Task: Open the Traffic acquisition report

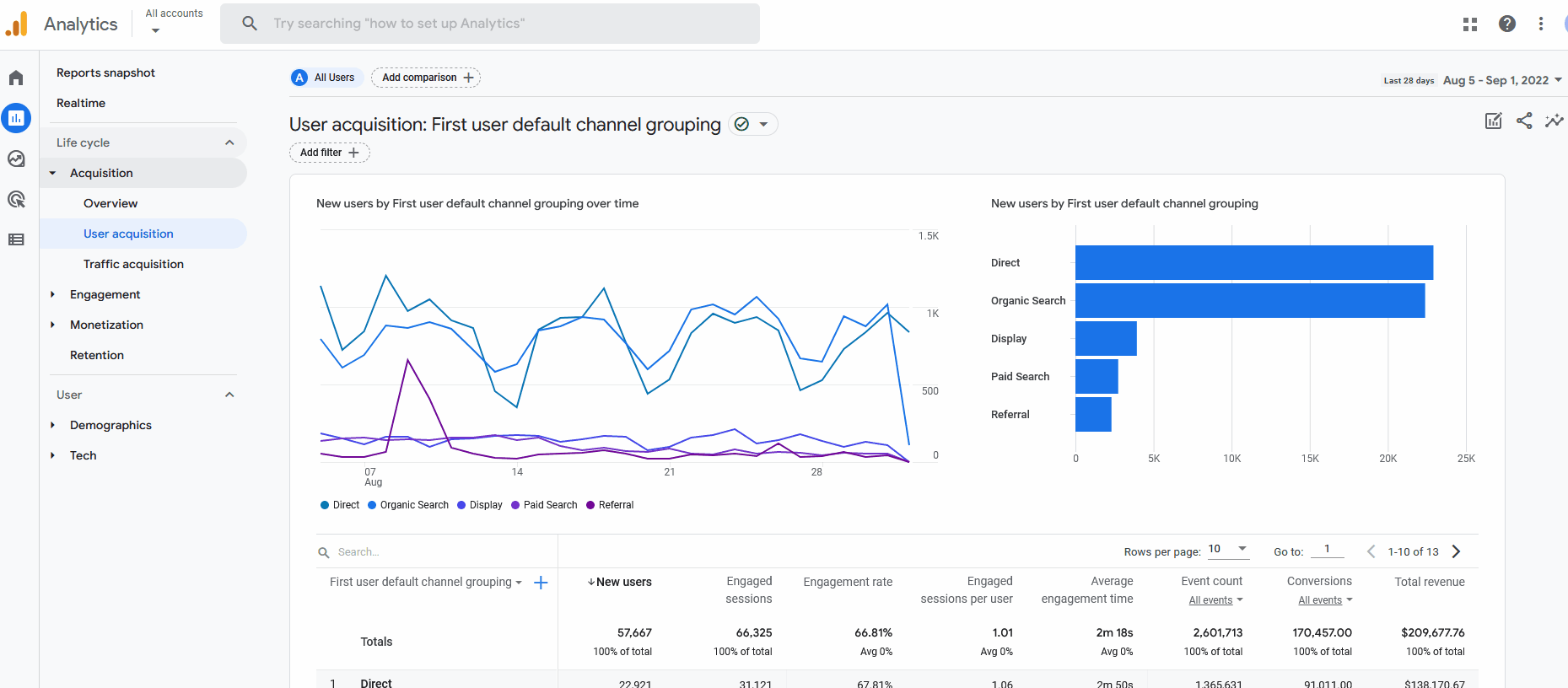Action: pyautogui.click(x=133, y=264)
